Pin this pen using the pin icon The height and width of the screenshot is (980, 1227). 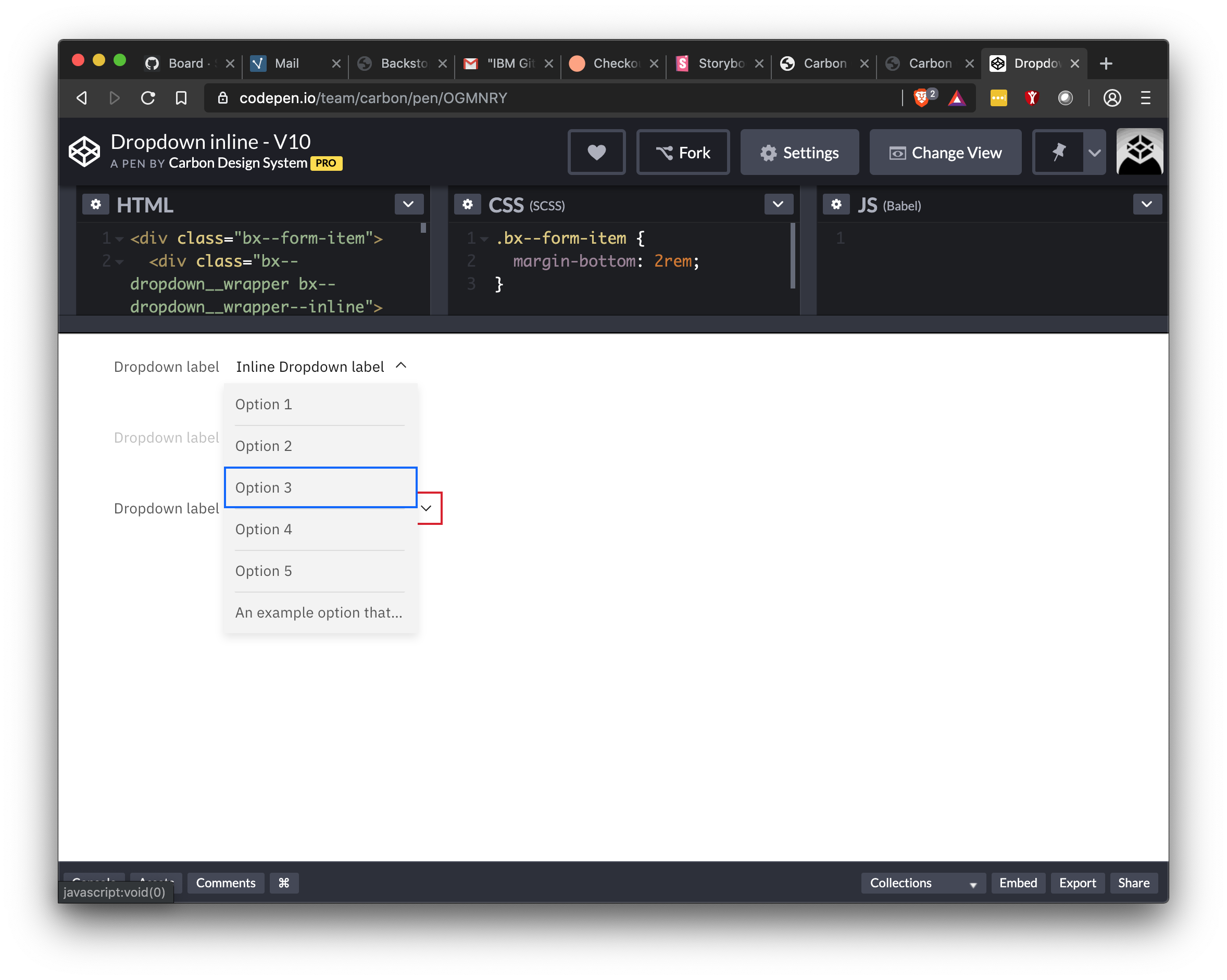pyautogui.click(x=1060, y=152)
